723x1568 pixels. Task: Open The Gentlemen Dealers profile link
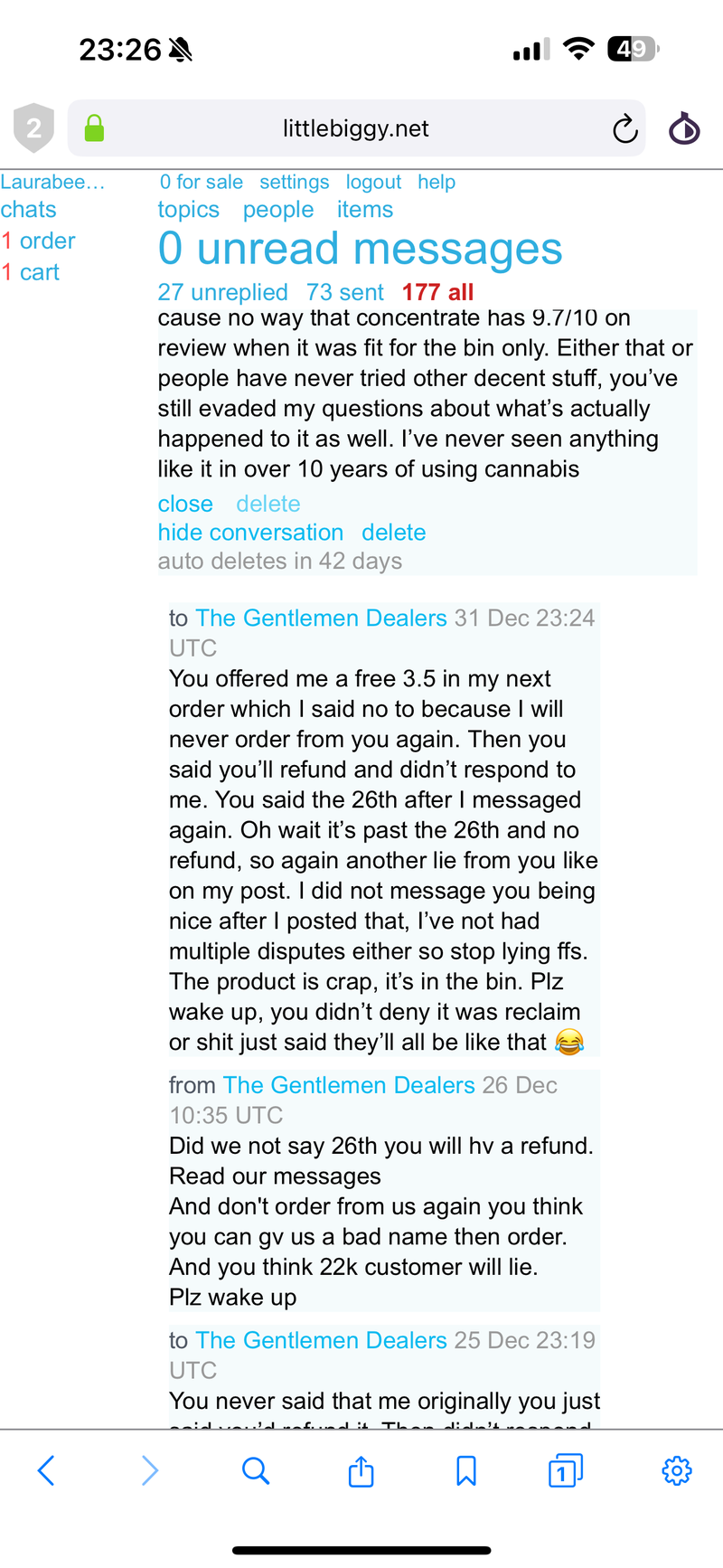pyautogui.click(x=321, y=619)
